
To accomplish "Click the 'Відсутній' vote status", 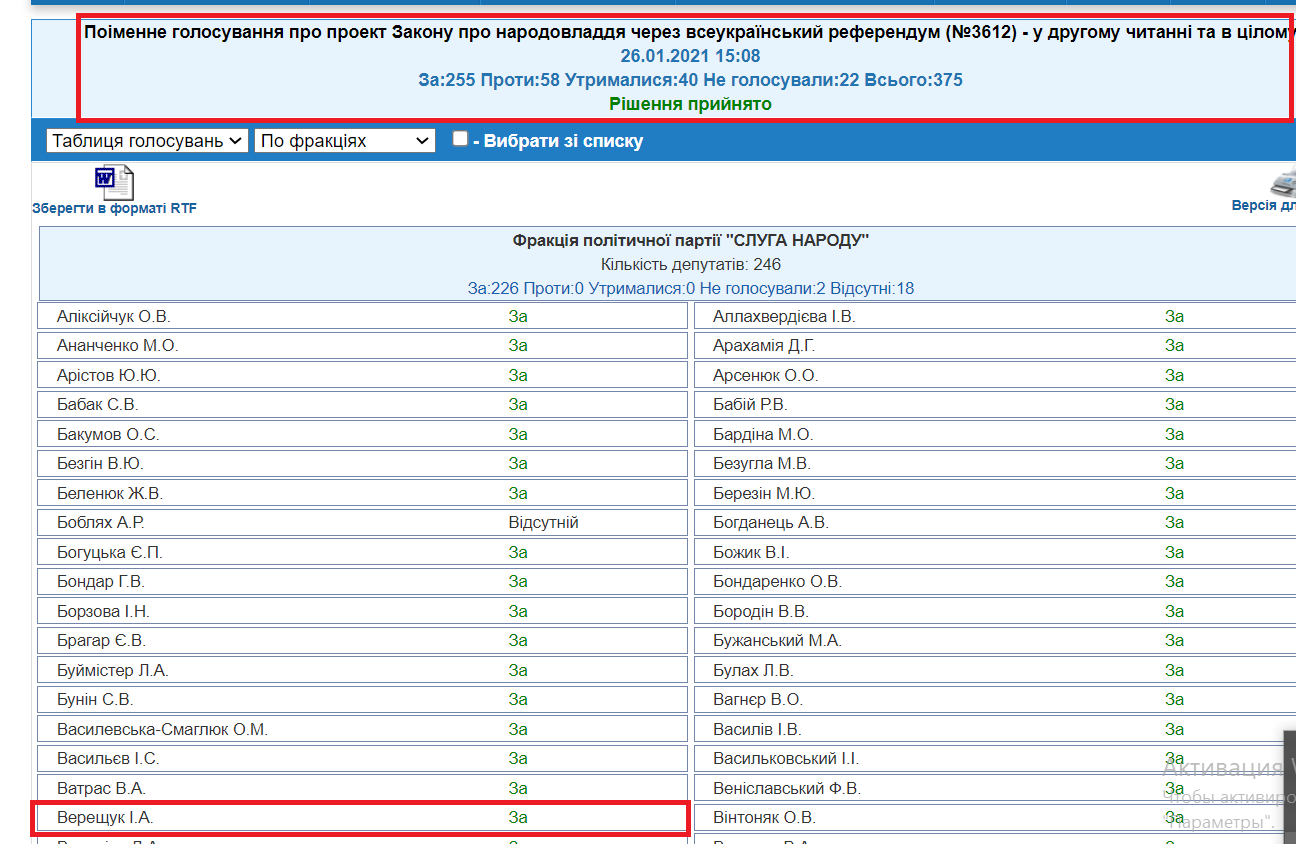I will (x=544, y=523).
